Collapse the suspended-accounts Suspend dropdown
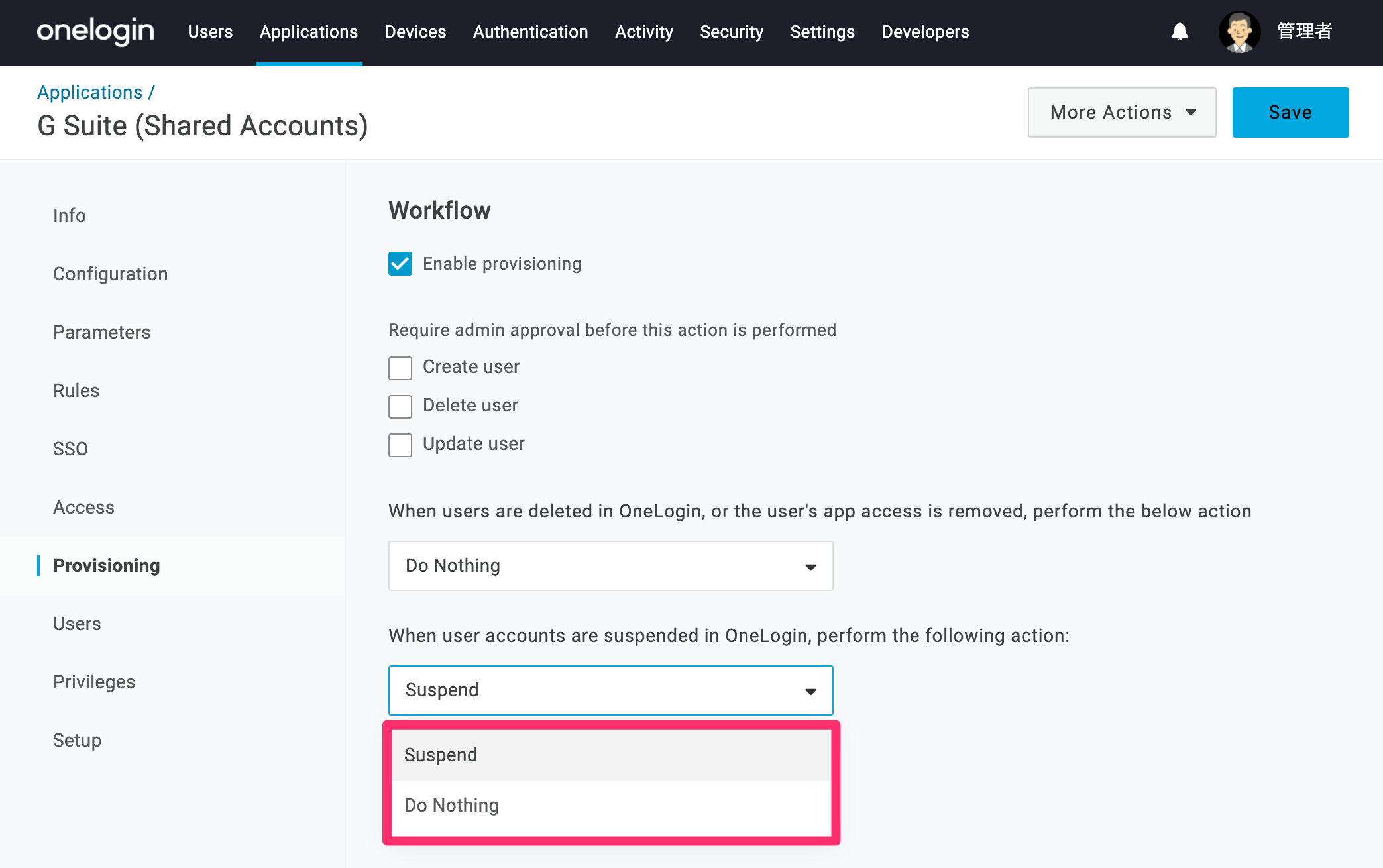The image size is (1383, 868). (611, 690)
